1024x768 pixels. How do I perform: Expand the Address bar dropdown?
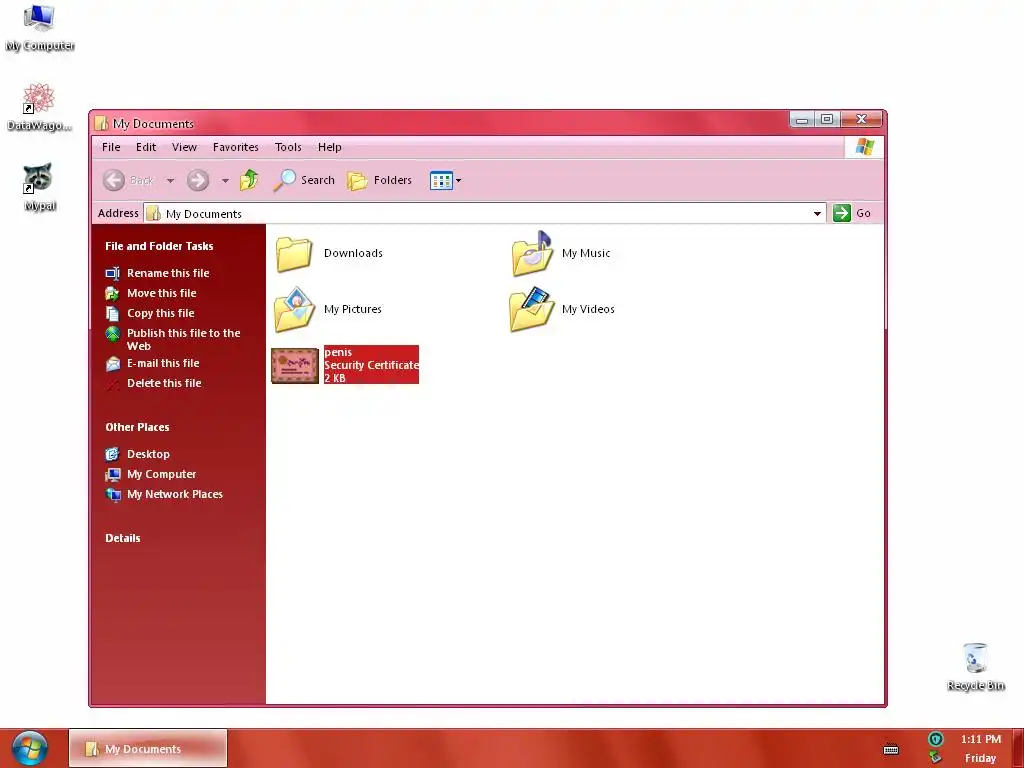(x=817, y=214)
